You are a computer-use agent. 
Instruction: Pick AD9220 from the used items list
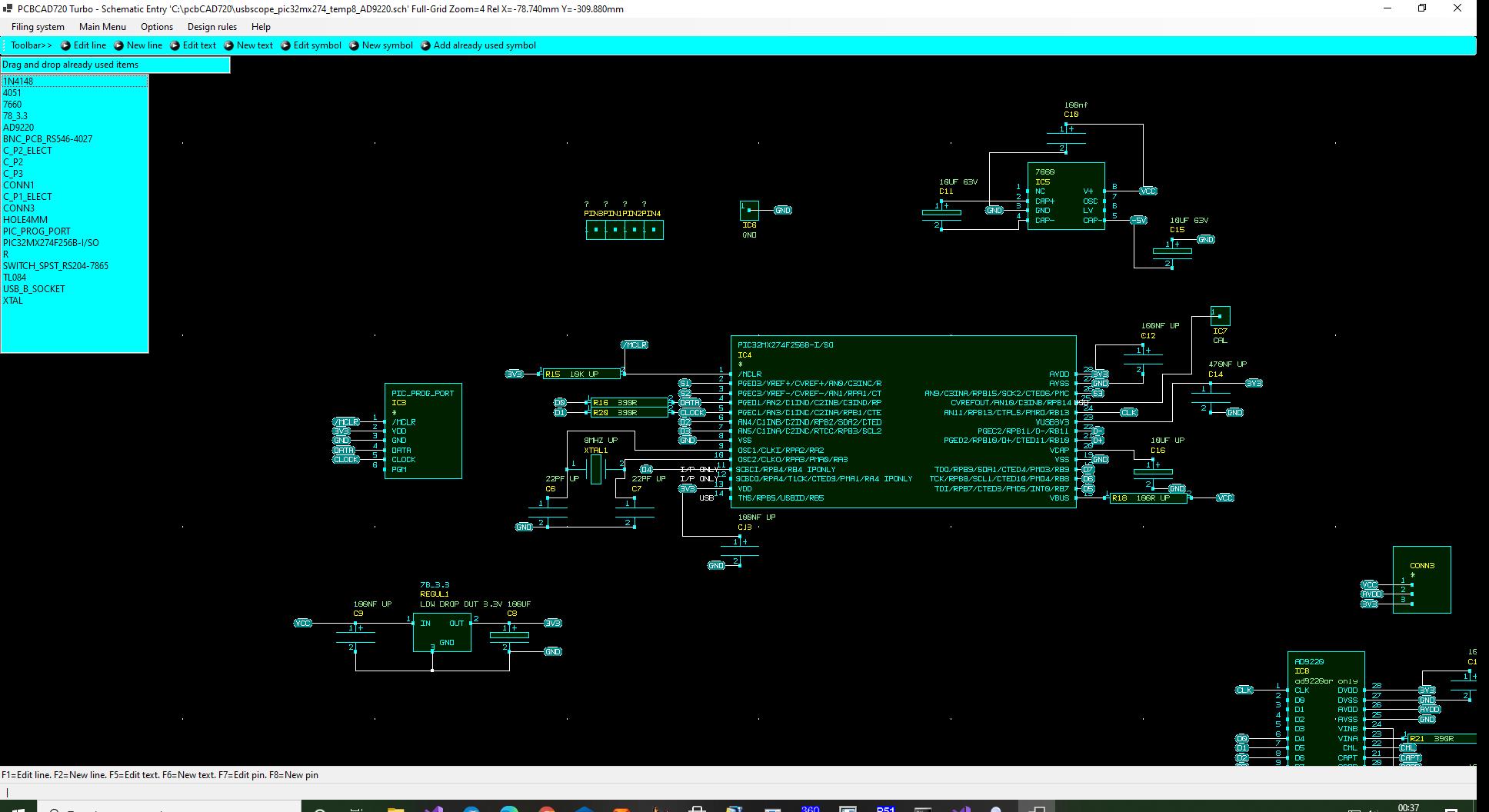pyautogui.click(x=18, y=128)
